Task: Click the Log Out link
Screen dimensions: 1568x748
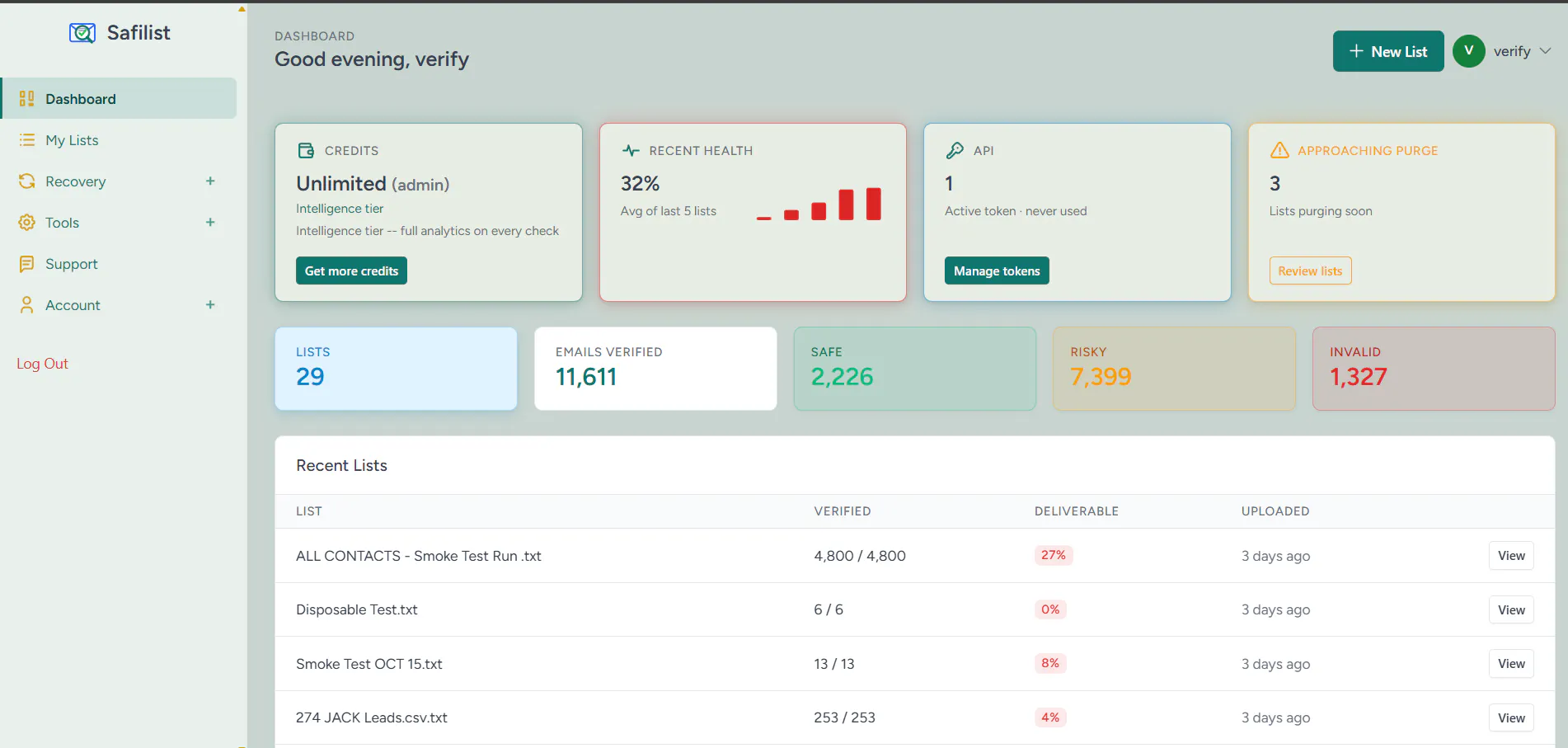Action: click(x=42, y=364)
